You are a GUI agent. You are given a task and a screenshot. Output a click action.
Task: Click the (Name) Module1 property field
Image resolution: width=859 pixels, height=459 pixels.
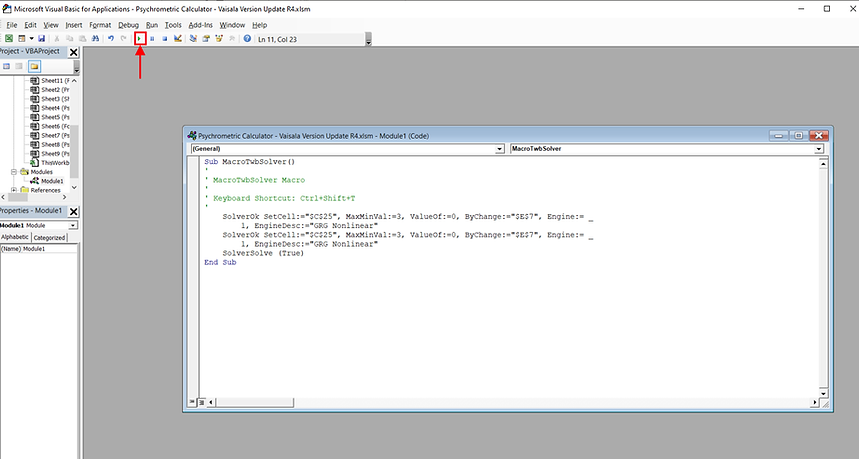pyautogui.click(x=39, y=249)
